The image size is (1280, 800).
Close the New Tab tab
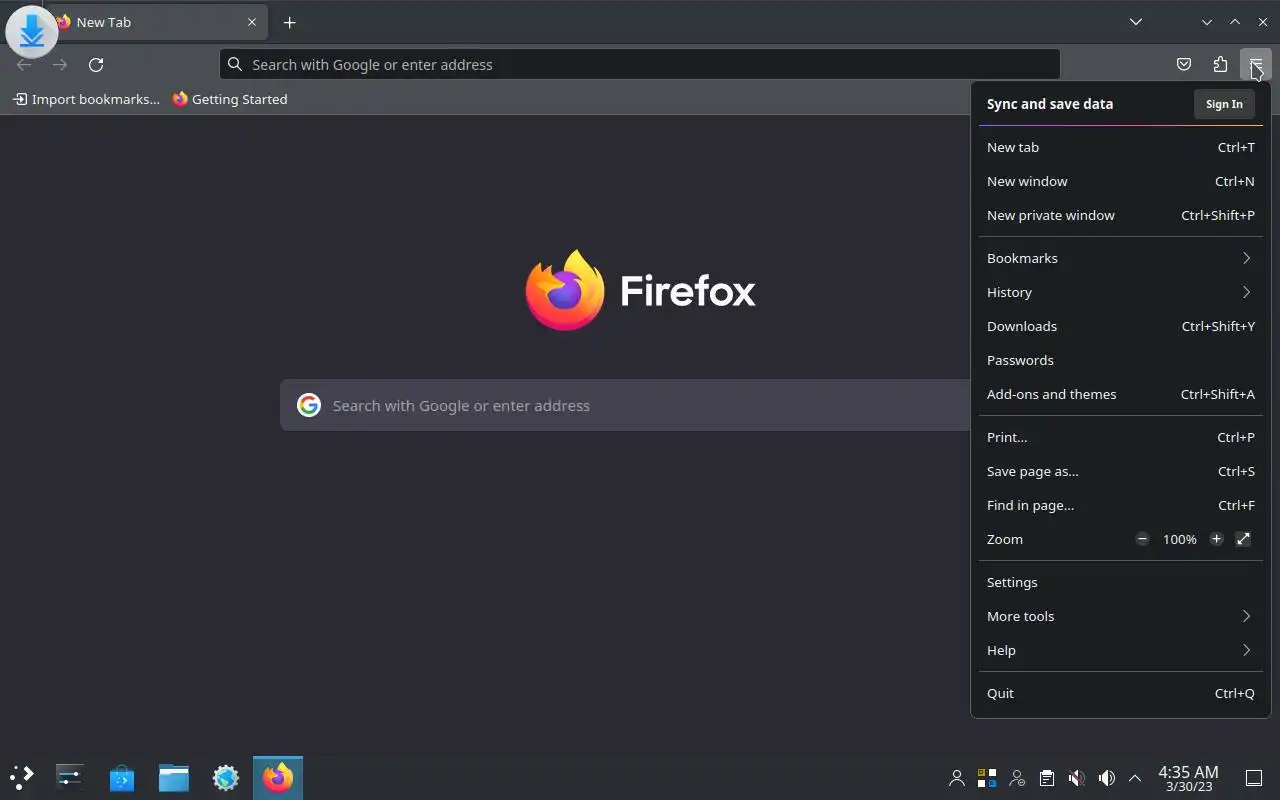click(x=252, y=22)
